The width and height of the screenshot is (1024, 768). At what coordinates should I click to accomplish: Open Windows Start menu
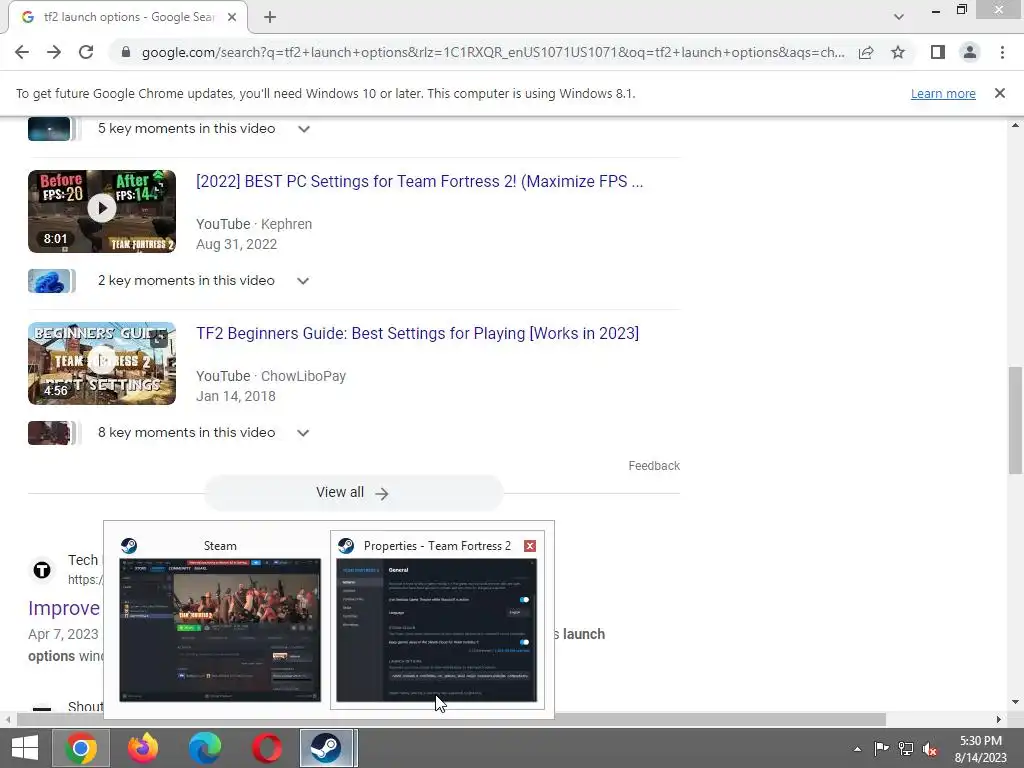point(25,748)
